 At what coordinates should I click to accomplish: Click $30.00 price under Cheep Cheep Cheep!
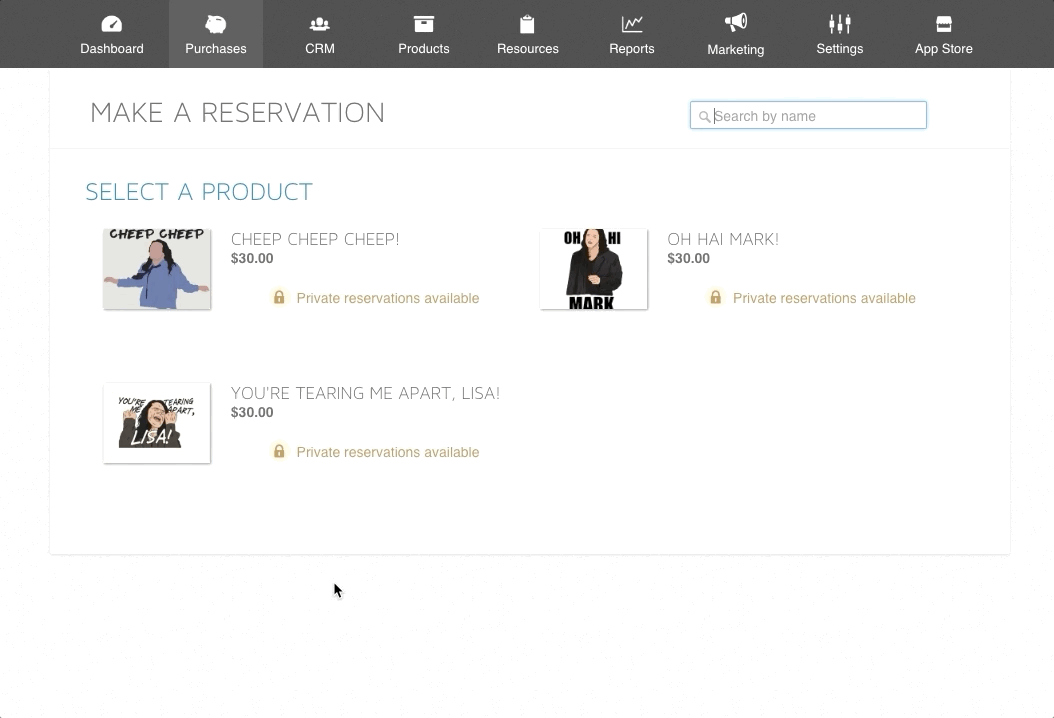point(252,258)
